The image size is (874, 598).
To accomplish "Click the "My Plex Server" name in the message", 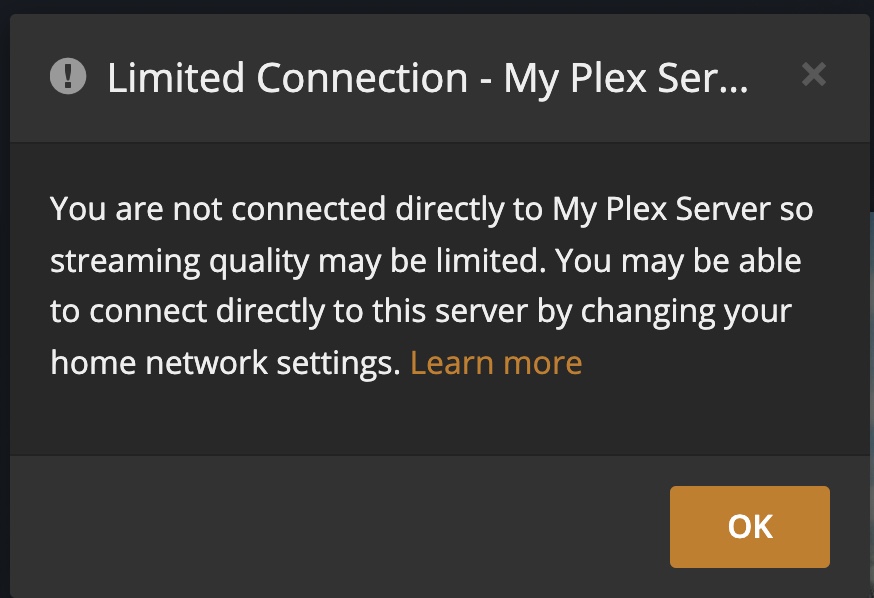I will click(662, 210).
